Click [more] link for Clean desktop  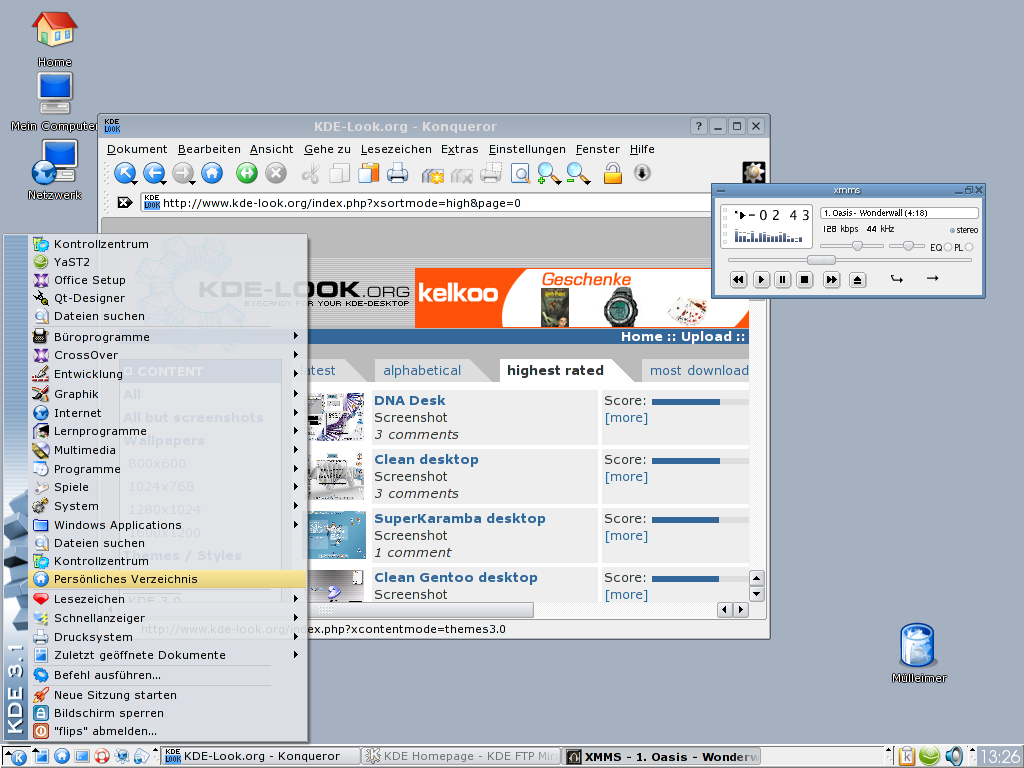coord(626,477)
